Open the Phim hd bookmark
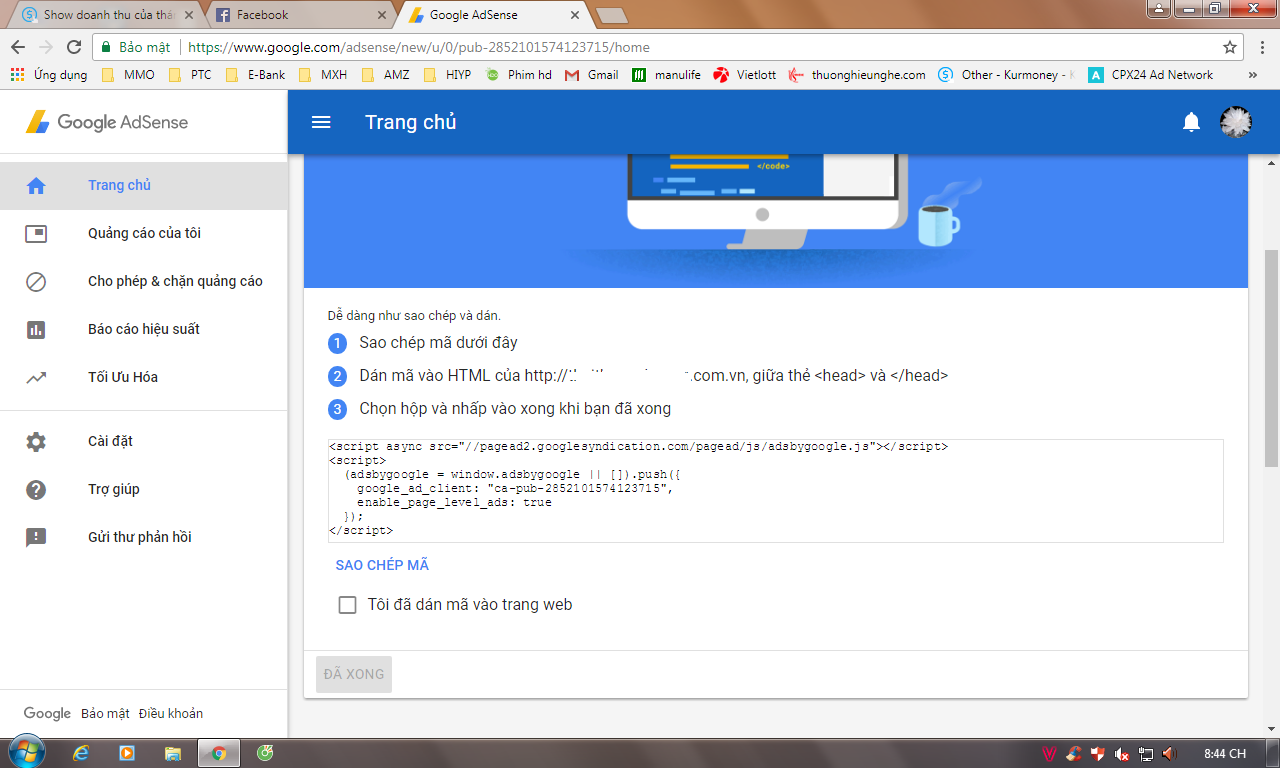The image size is (1280, 768). (518, 75)
